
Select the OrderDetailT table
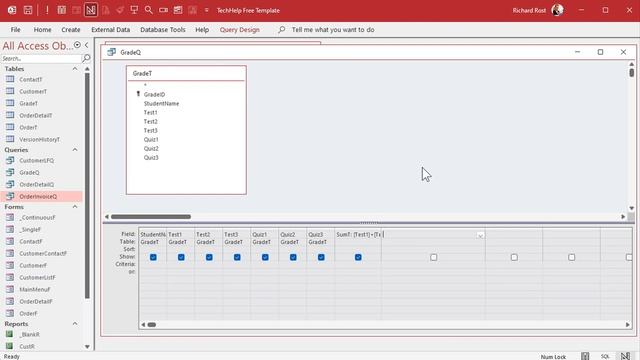36,116
